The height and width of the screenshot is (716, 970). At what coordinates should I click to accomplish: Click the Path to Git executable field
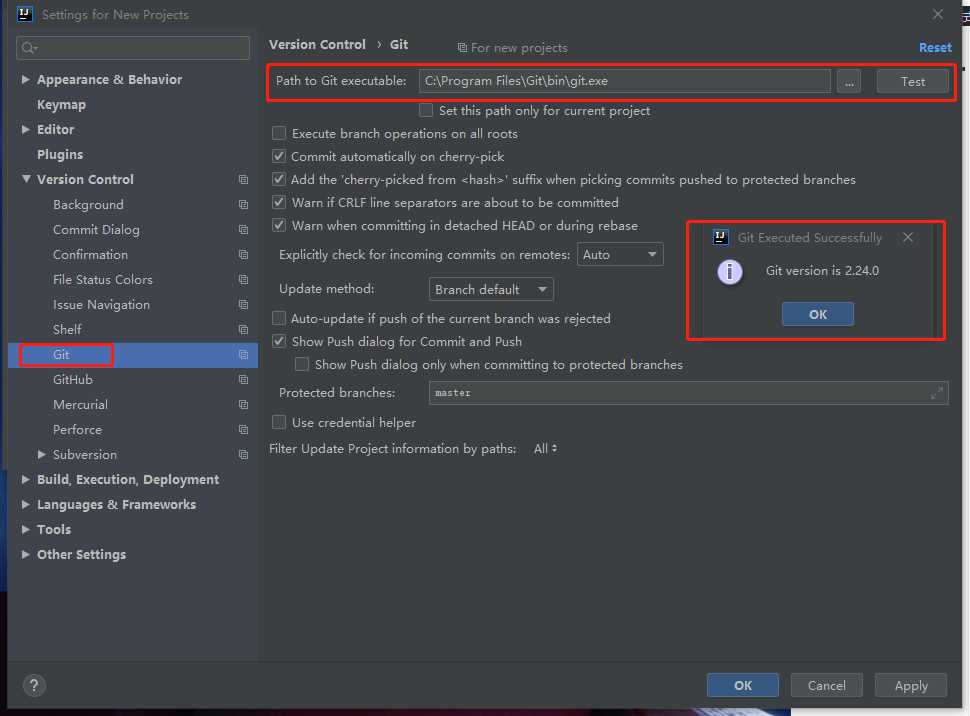(x=624, y=81)
